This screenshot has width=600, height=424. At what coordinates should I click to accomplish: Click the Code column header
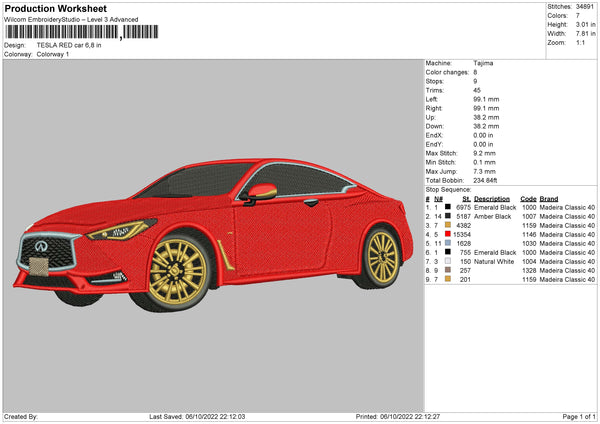[529, 198]
